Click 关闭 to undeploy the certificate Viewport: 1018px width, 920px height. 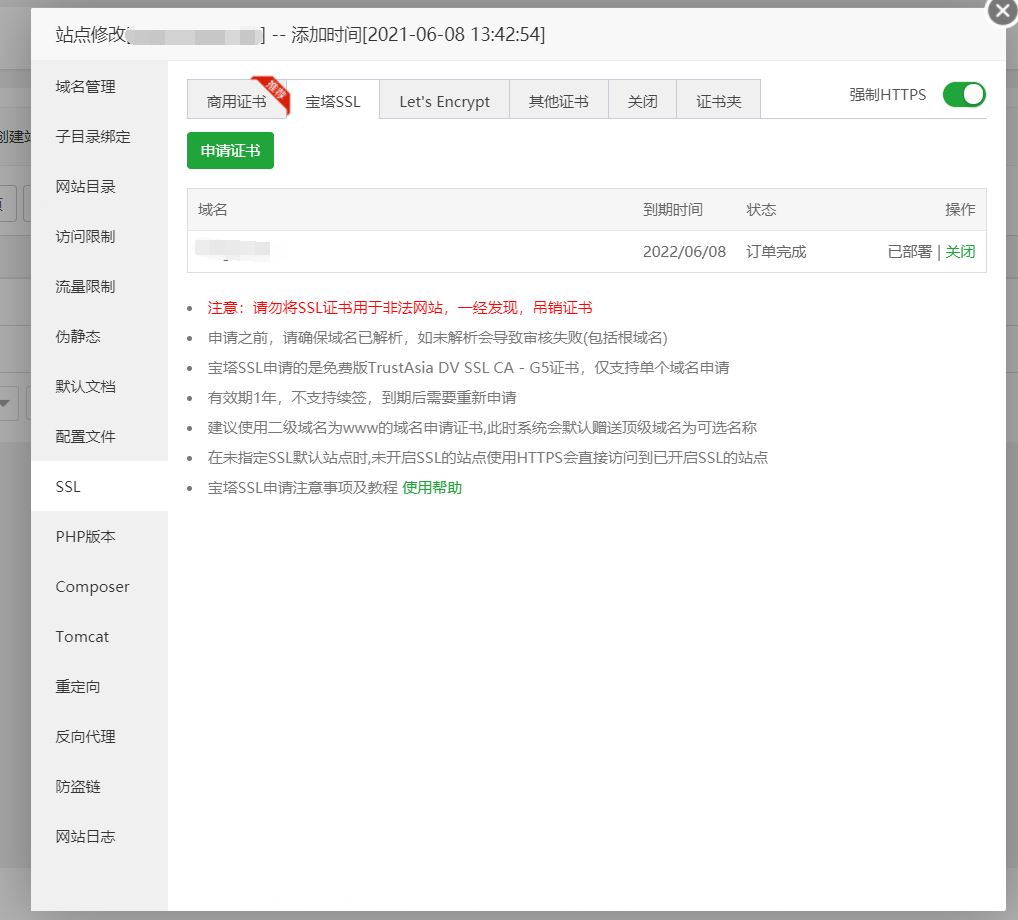(x=959, y=251)
